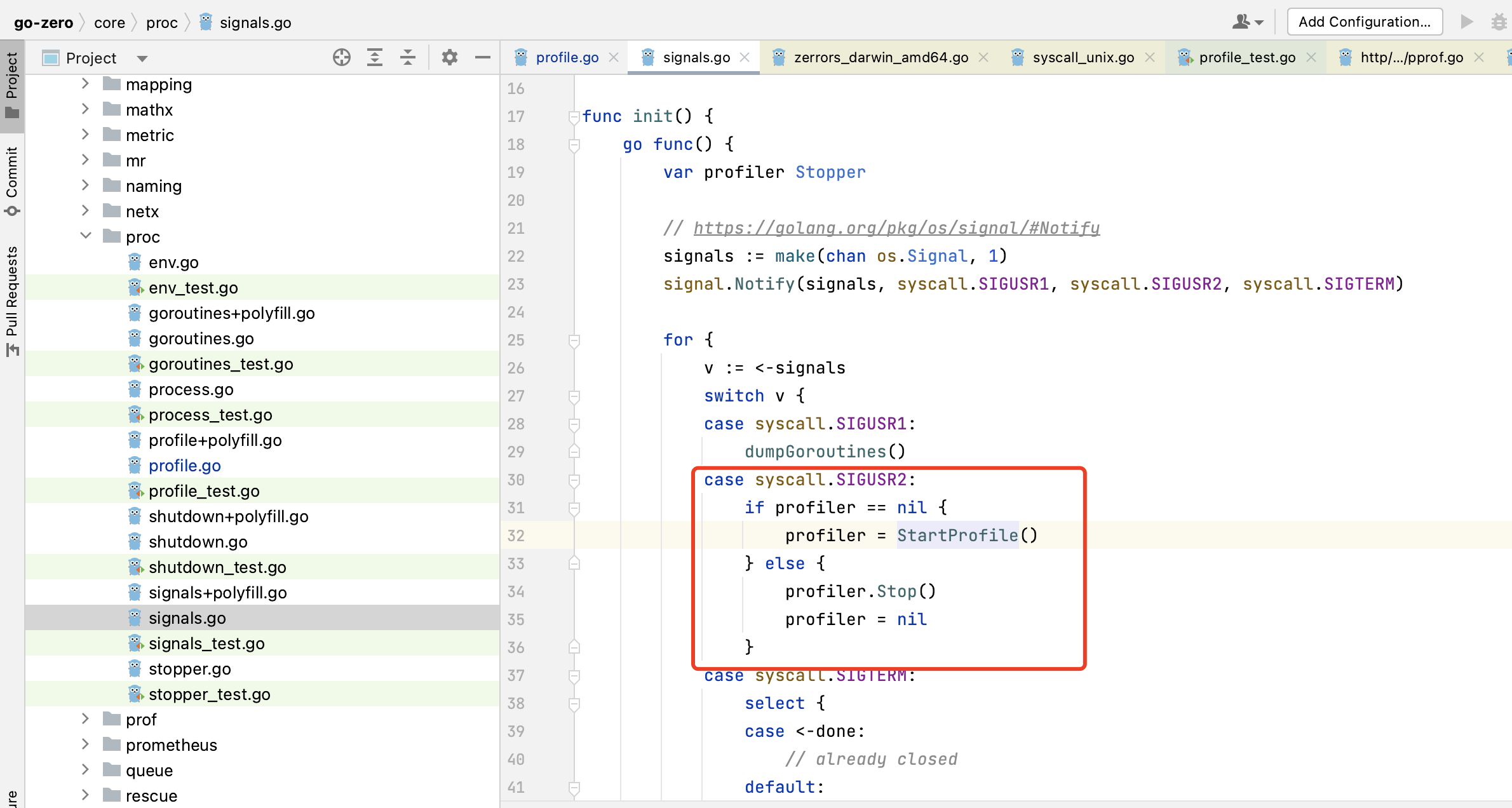Click the signals.go breadcrumb
1512x808 pixels.
[245, 23]
